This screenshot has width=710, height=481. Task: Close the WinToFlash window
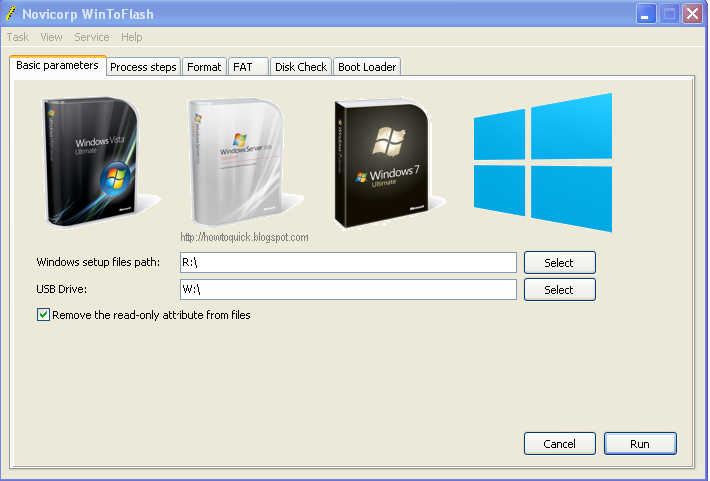click(x=692, y=14)
